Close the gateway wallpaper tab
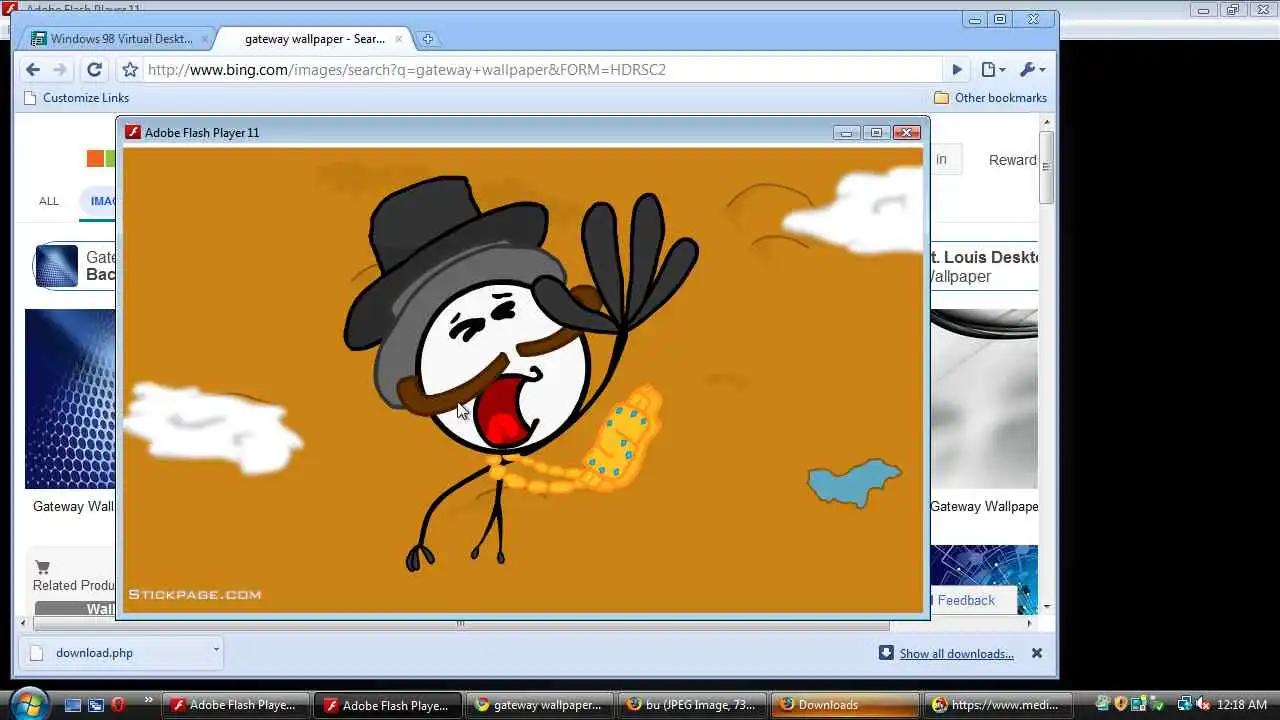Screen dimensions: 1280x720 coord(398,39)
